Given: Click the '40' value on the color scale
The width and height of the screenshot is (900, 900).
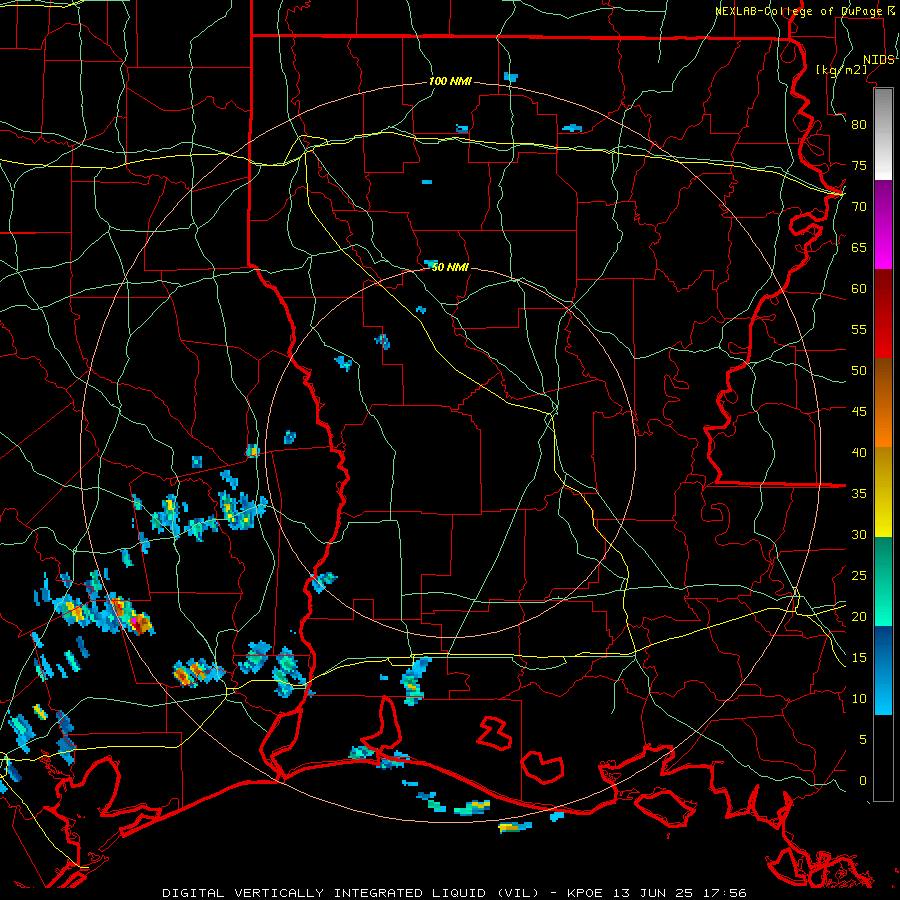Looking at the screenshot, I should tap(859, 452).
